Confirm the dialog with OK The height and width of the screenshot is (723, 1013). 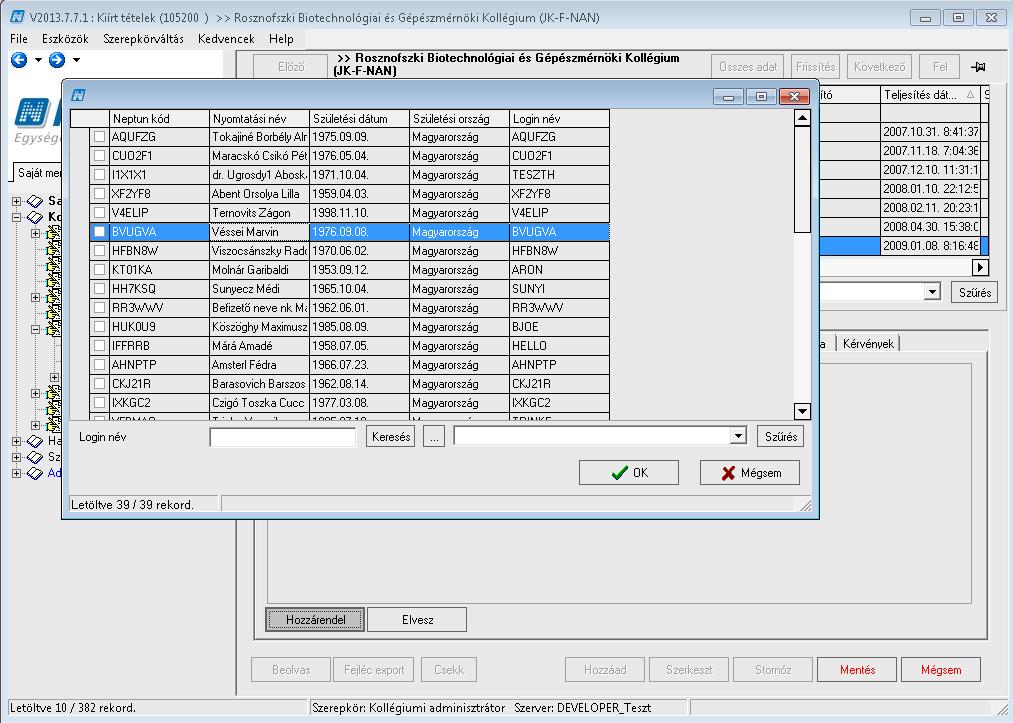[x=629, y=473]
